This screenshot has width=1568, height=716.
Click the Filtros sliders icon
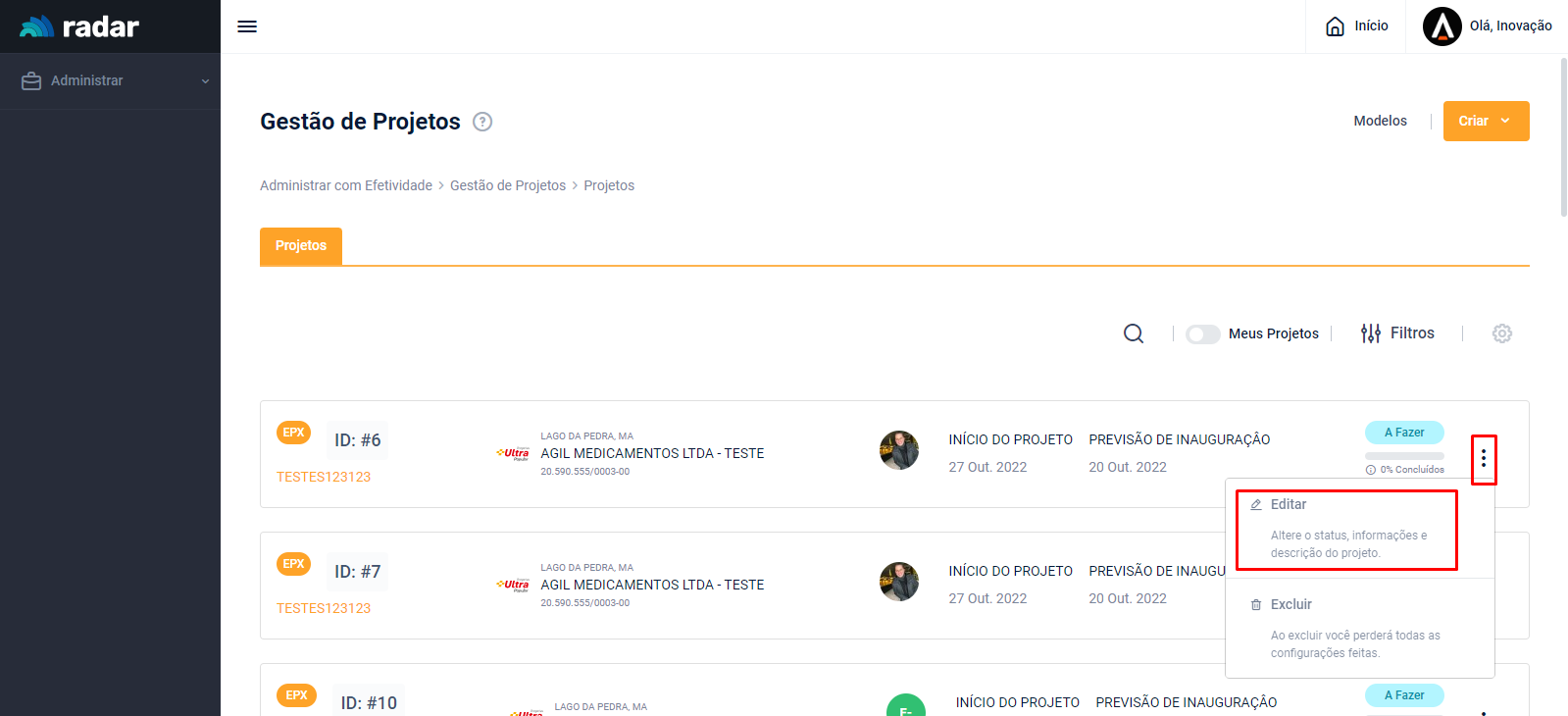[1370, 333]
